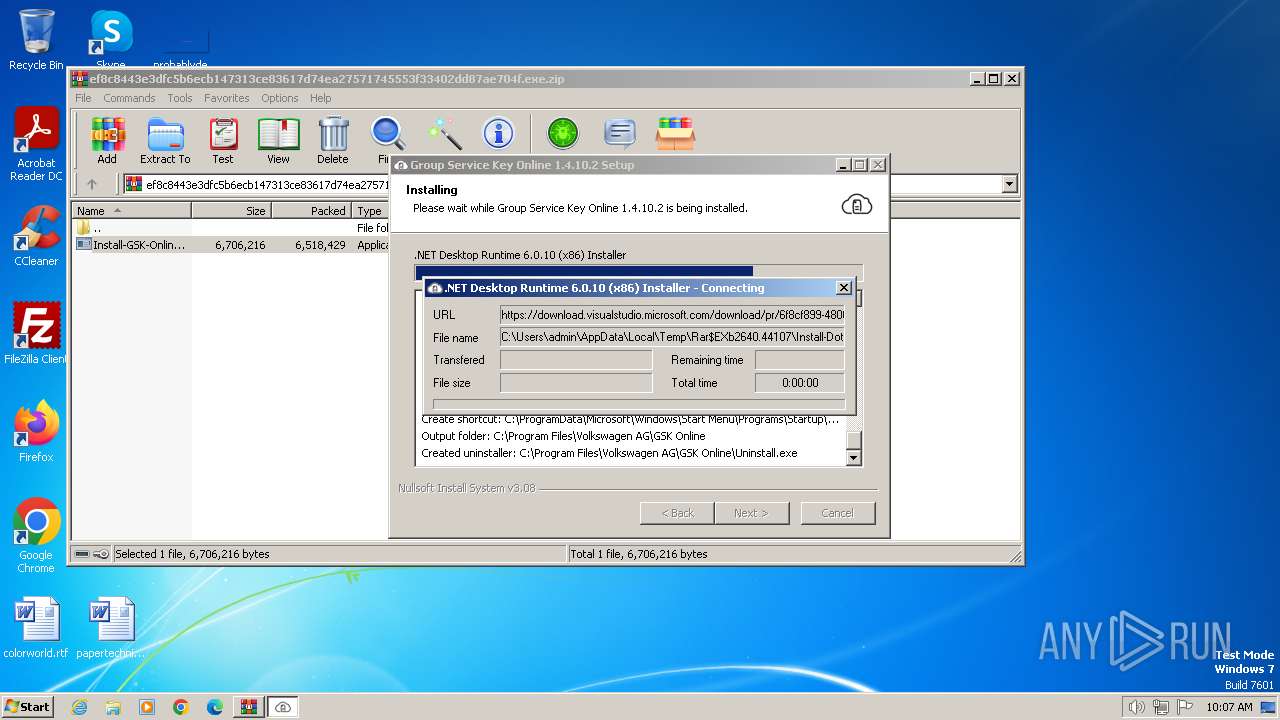Click the Total time field

tap(800, 383)
